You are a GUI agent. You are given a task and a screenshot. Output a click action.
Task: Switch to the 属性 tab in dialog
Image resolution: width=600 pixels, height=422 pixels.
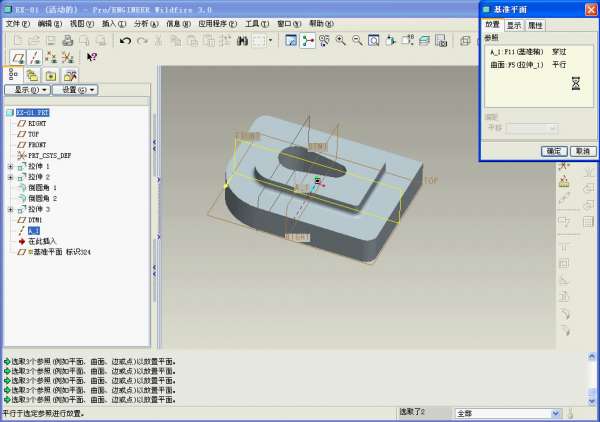coord(535,25)
